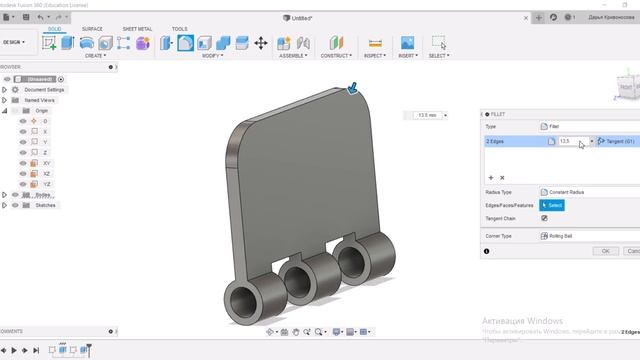Screen dimensions: 640x360
Task: Collapse the Origin folder
Action: pos(4,111)
